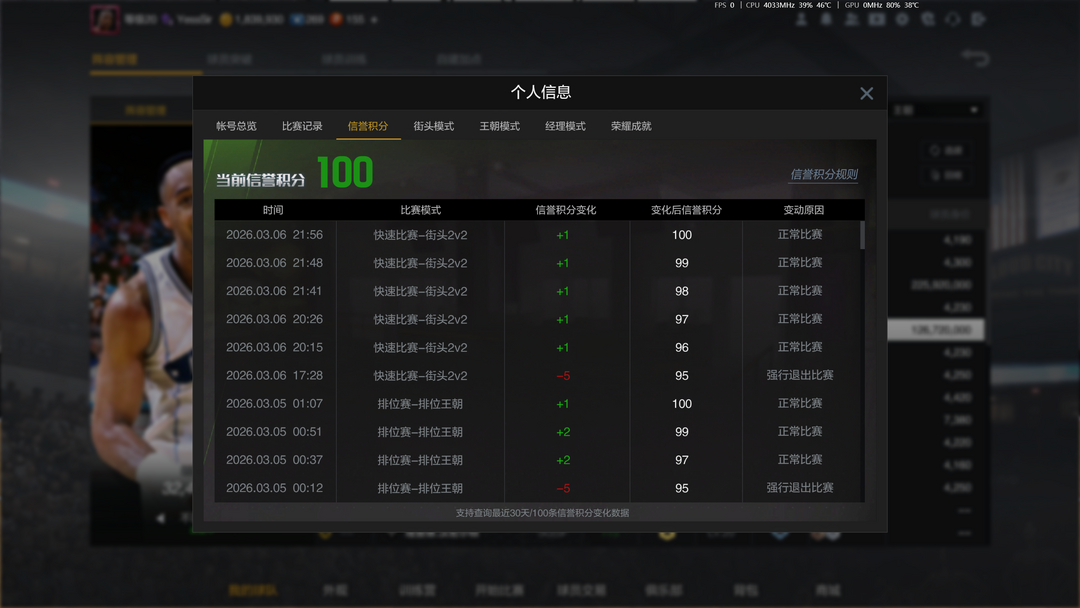Click the credit history list scrollbar
Screen dimensions: 1080x608
862,236
